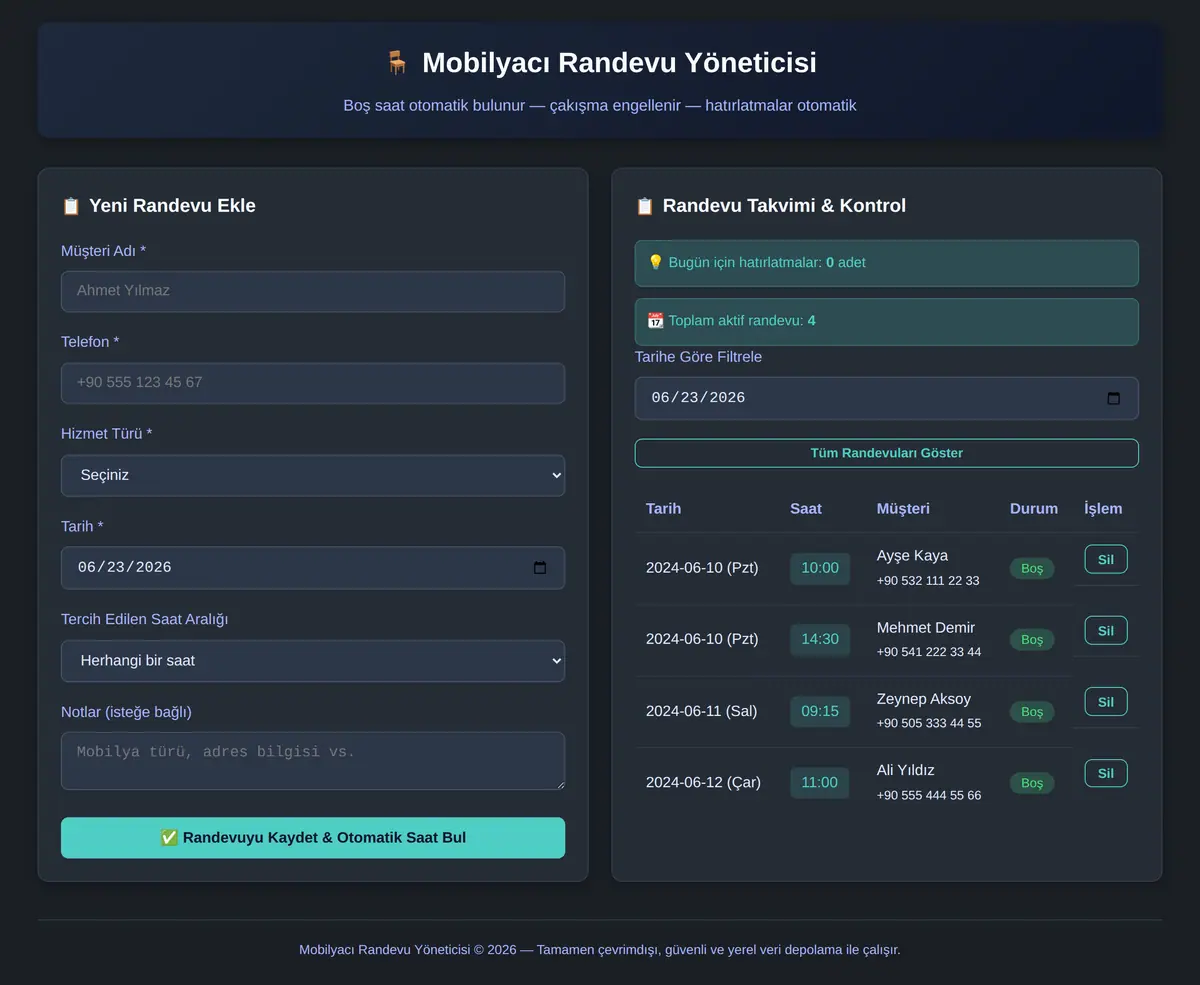Image resolution: width=1200 pixels, height=985 pixels.
Task: Click the Müşteri column header
Action: 903,509
